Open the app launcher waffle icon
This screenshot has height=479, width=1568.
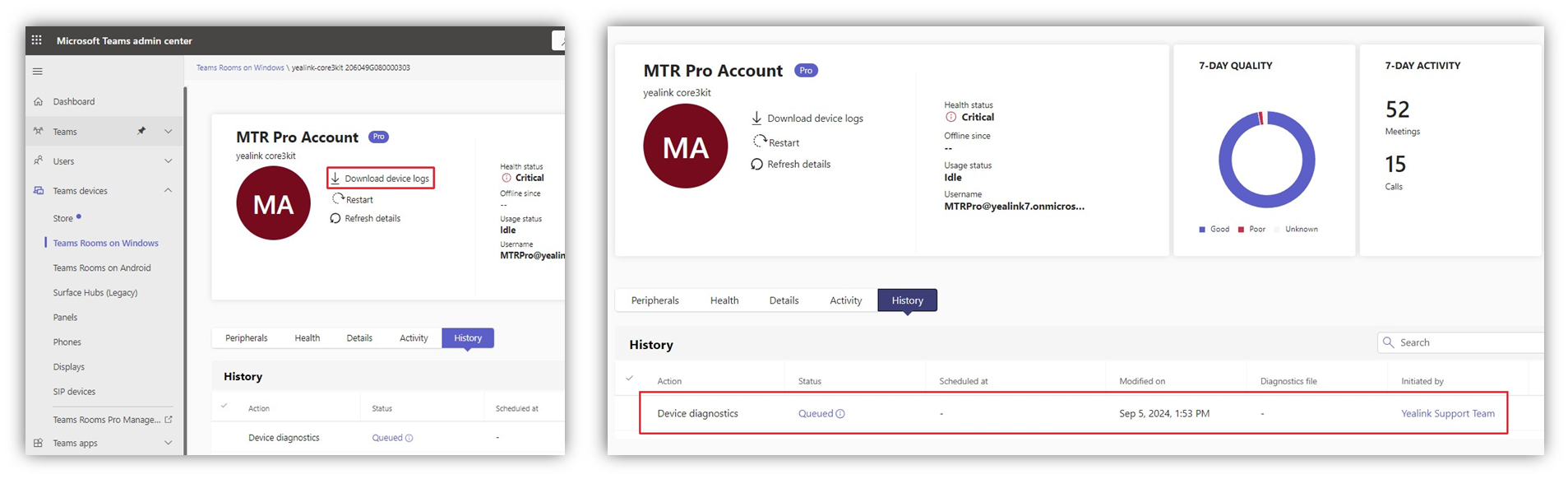coord(36,40)
